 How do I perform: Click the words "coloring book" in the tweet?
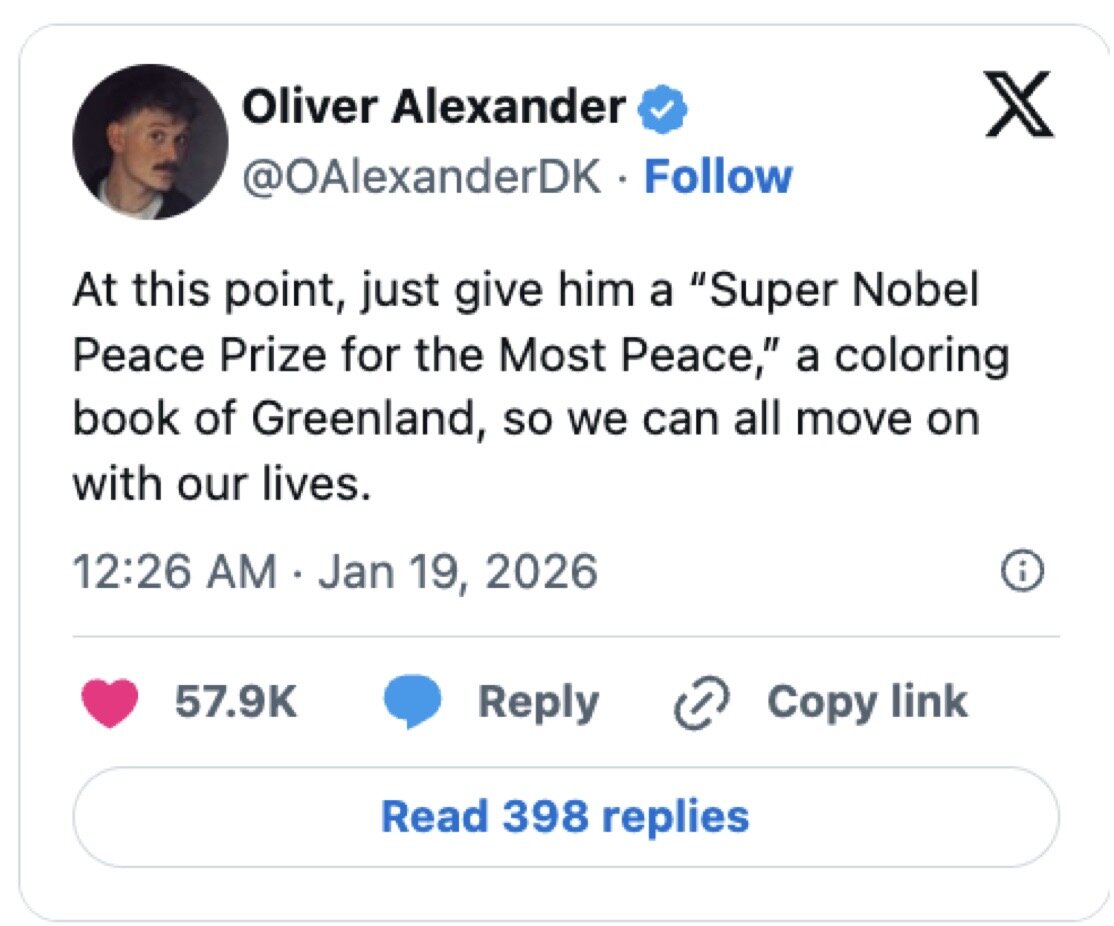(x=905, y=356)
